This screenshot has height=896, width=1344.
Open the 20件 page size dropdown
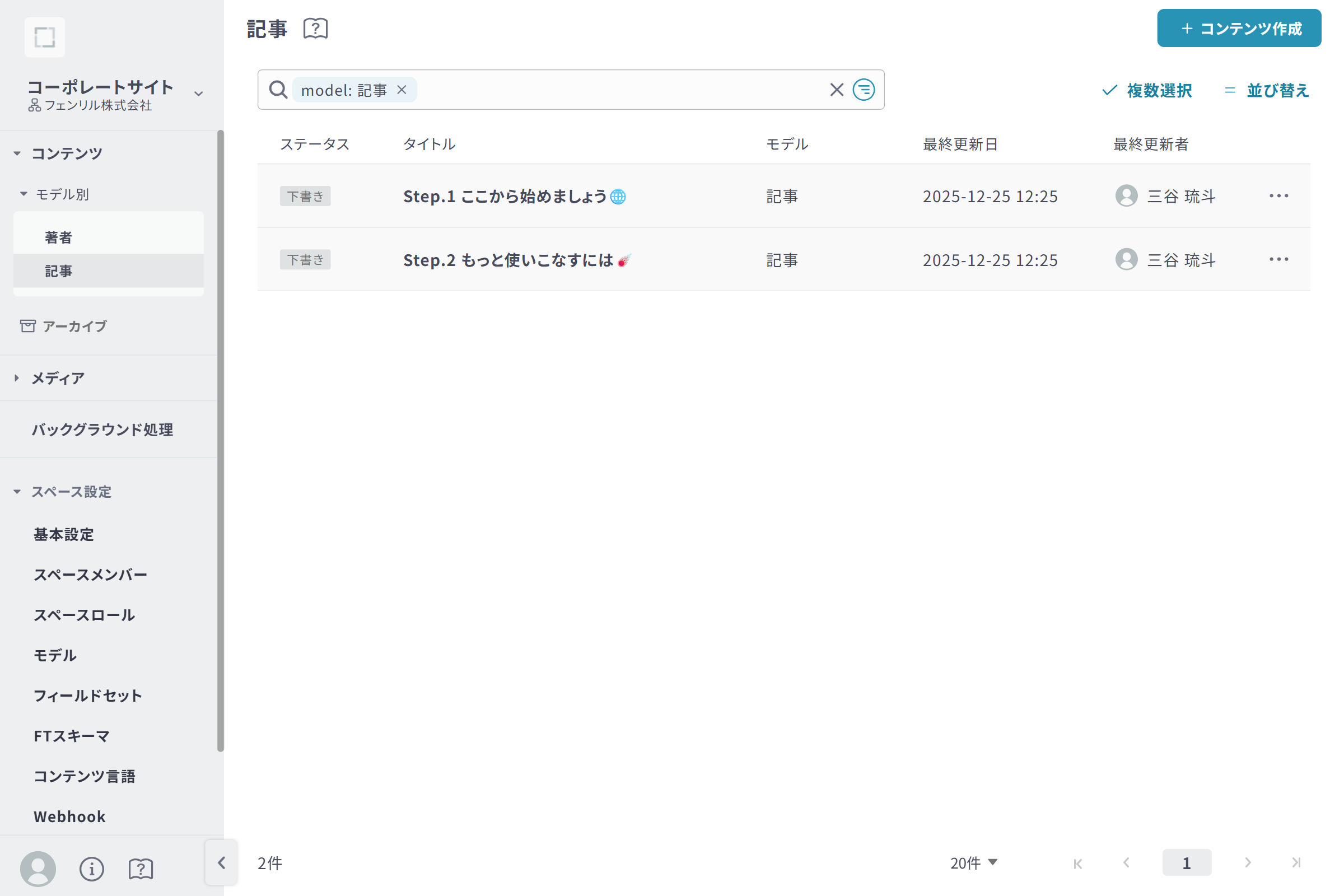click(x=973, y=863)
